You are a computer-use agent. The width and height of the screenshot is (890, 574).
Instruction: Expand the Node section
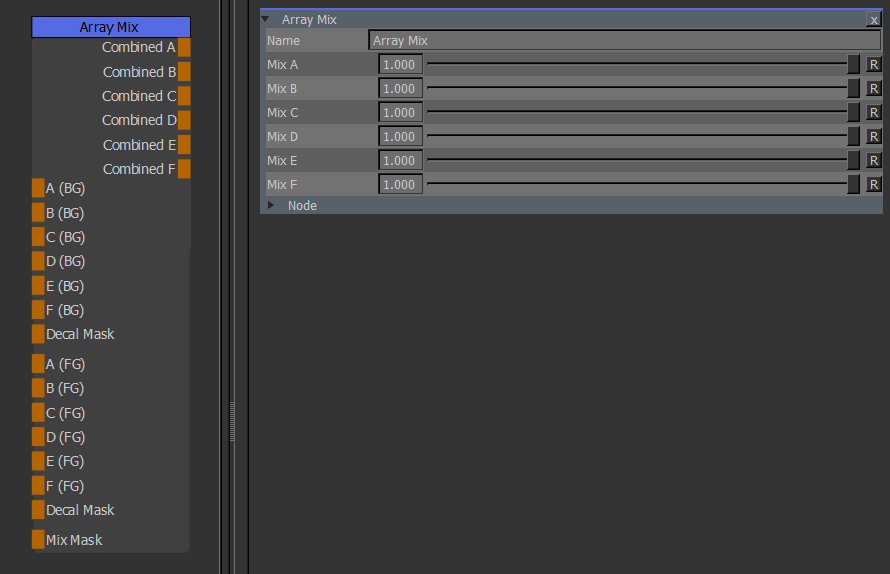(271, 205)
